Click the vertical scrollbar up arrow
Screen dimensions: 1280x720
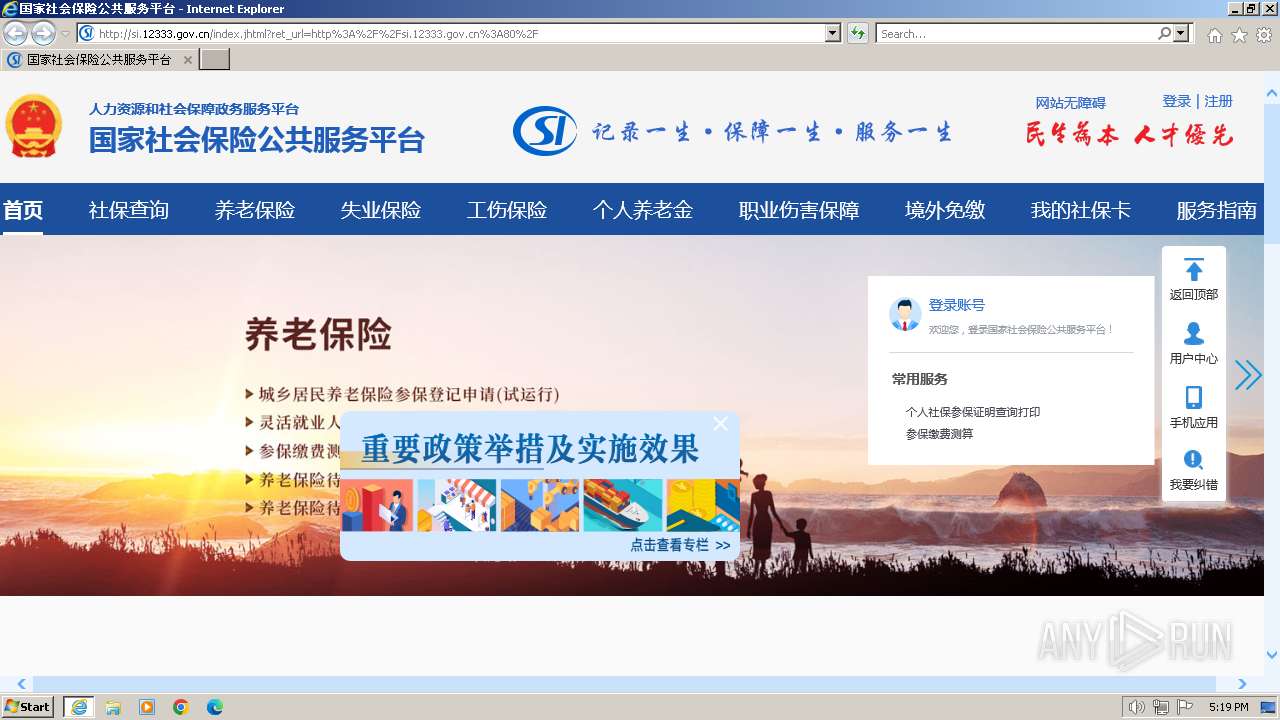1272,94
